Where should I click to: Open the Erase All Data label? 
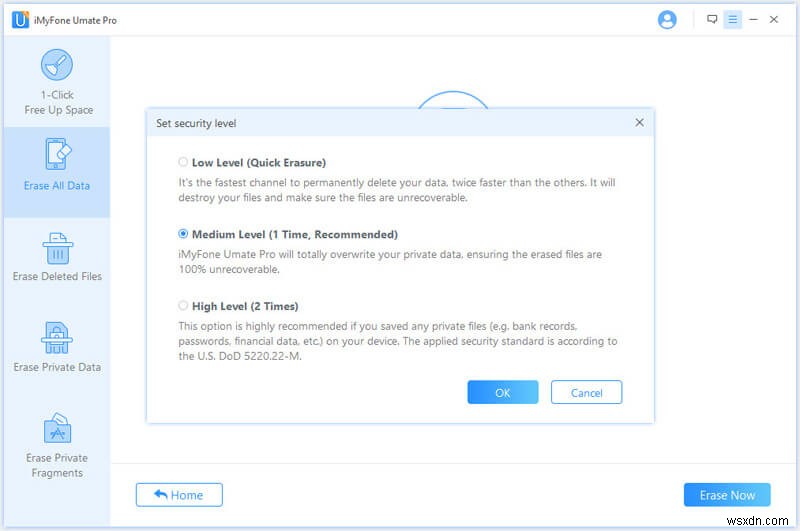click(57, 186)
